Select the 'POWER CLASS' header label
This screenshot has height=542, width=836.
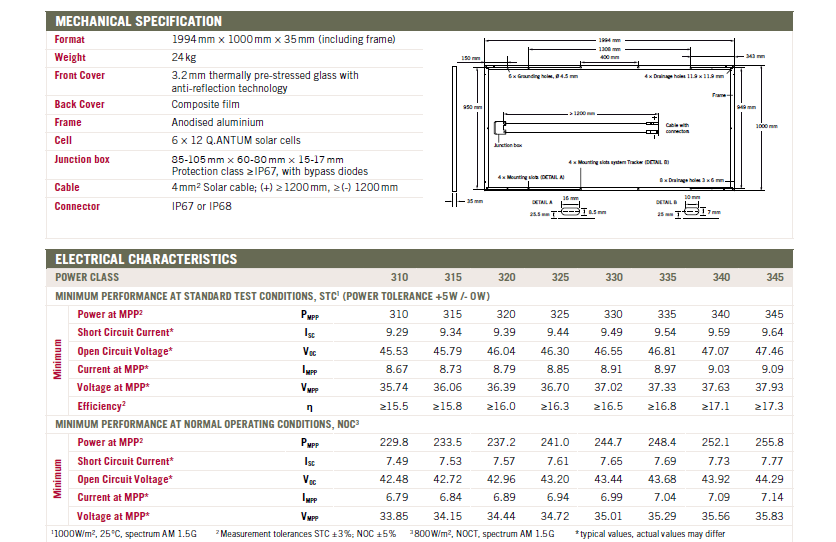click(x=87, y=277)
